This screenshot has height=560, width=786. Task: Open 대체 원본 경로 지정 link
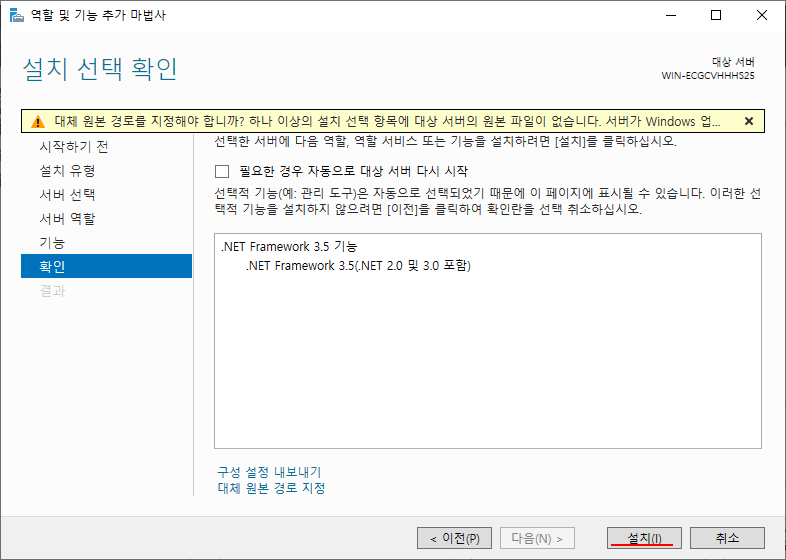(x=271, y=488)
